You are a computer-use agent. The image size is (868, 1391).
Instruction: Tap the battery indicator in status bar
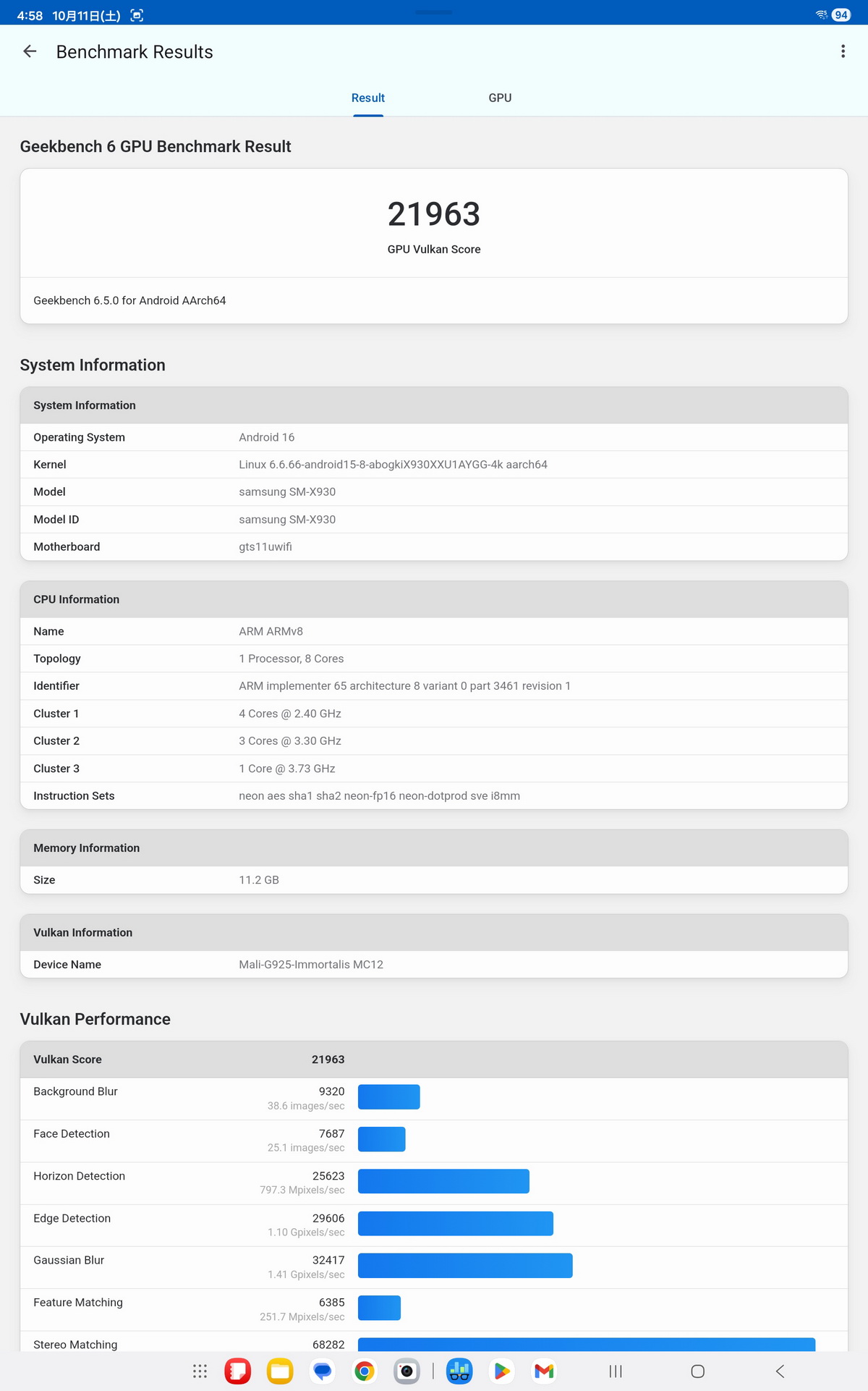tap(841, 15)
